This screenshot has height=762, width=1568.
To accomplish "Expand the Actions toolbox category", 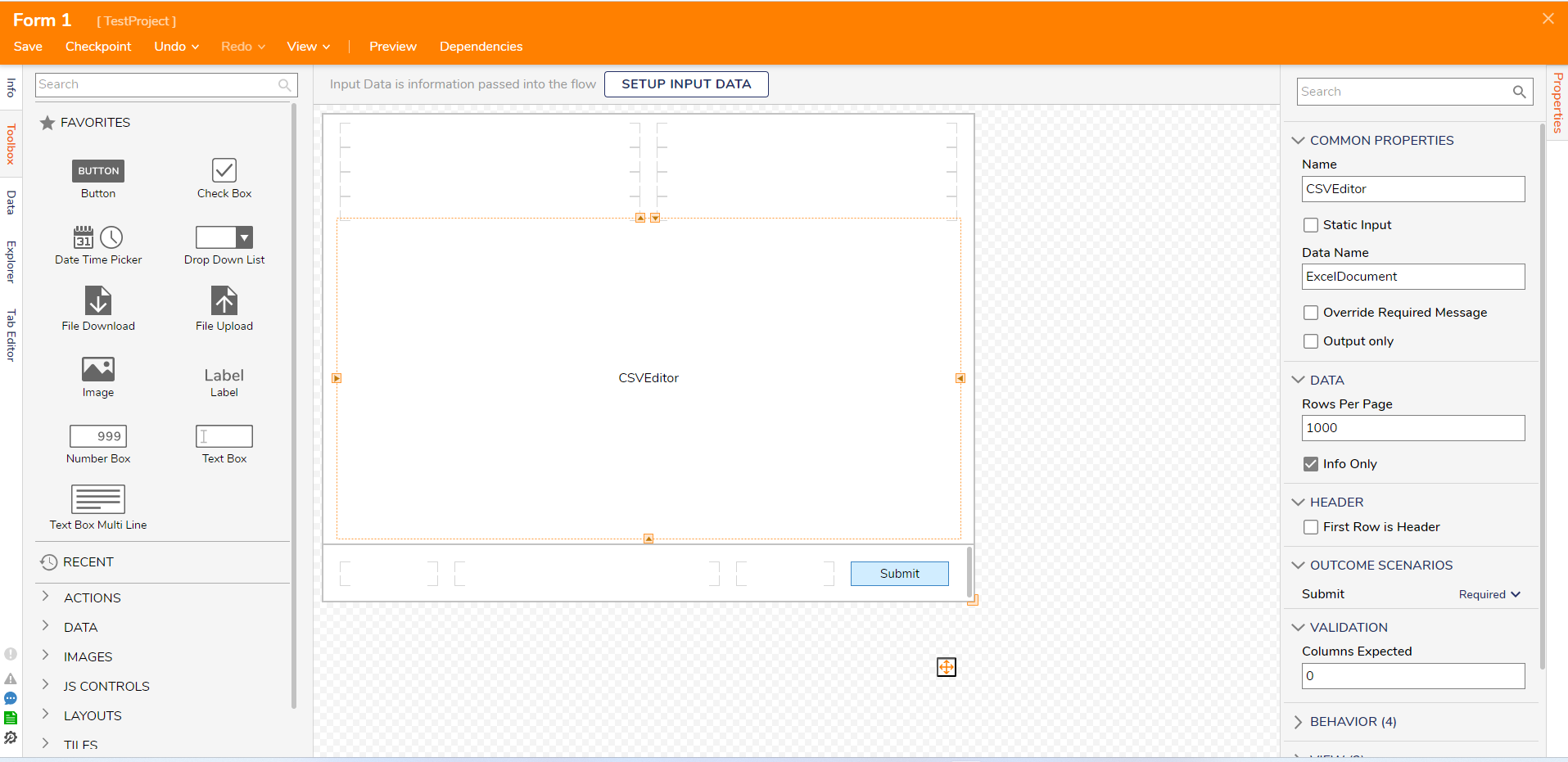I will click(x=46, y=597).
